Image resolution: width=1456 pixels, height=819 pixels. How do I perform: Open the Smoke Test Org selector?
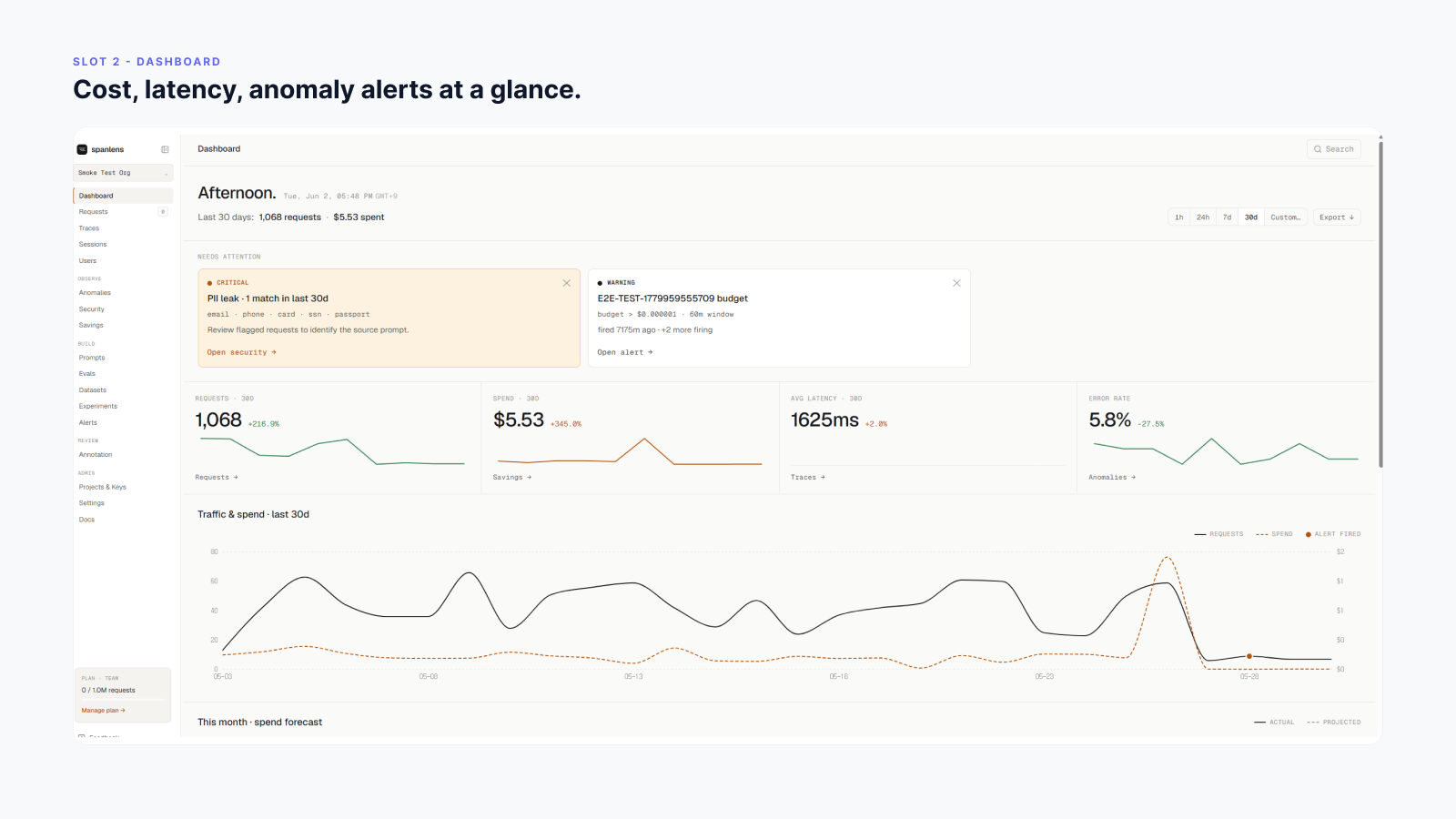(x=123, y=173)
